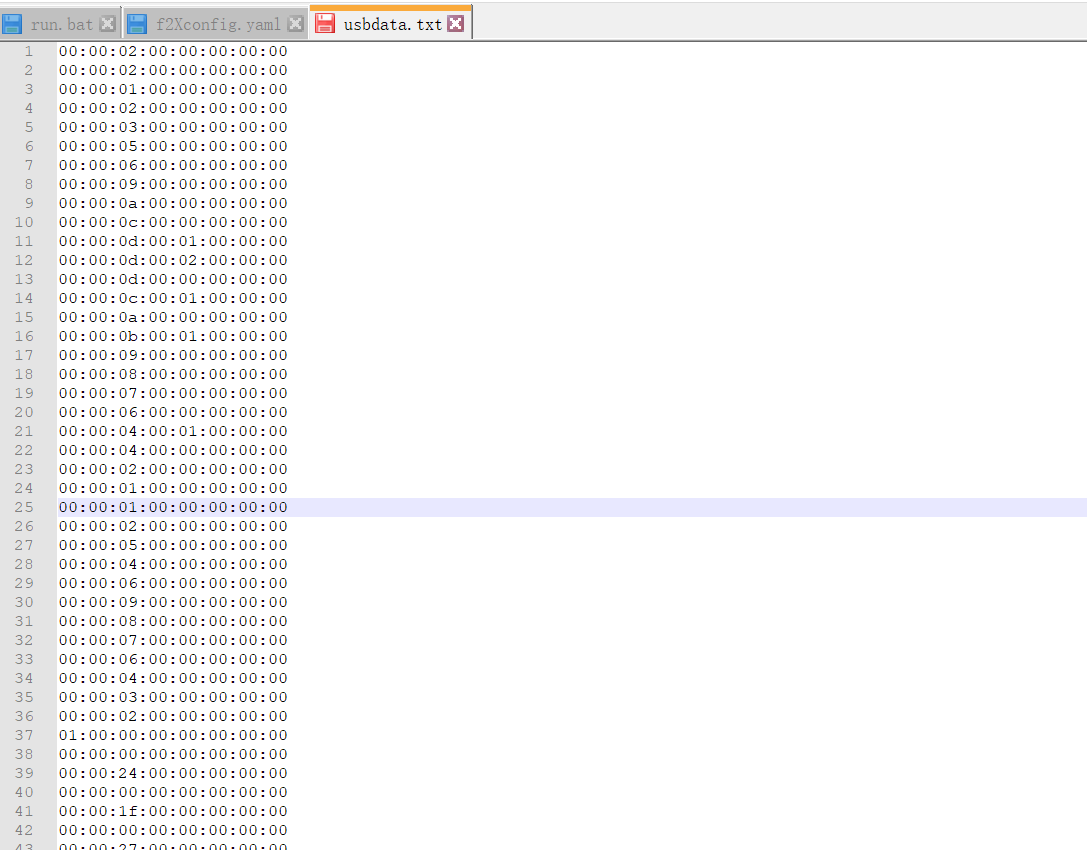The height and width of the screenshot is (850, 1087).
Task: Switch to the f2Xconfig.yaml tab
Action: (x=217, y=24)
